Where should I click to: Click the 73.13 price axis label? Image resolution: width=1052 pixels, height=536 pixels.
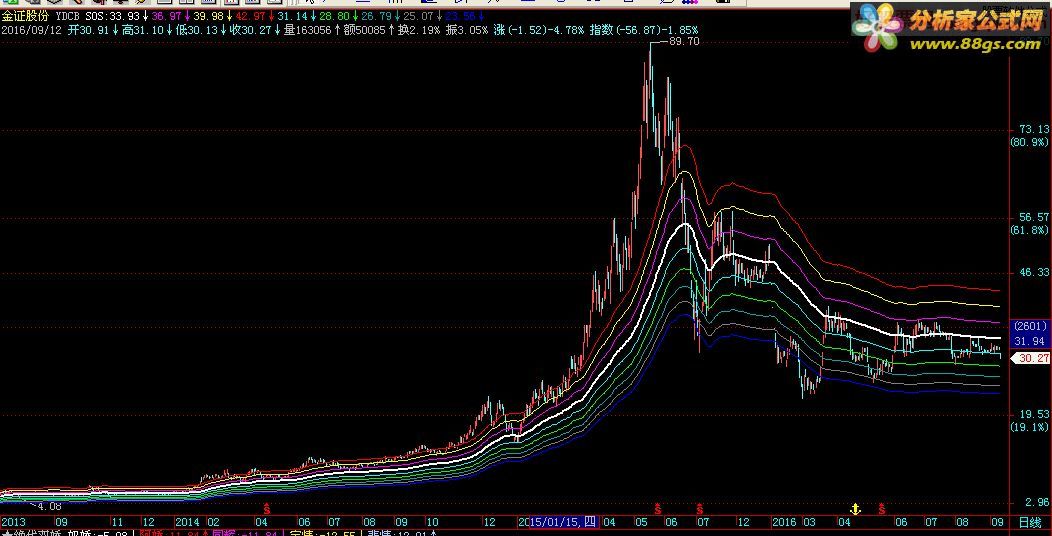pyautogui.click(x=1033, y=129)
